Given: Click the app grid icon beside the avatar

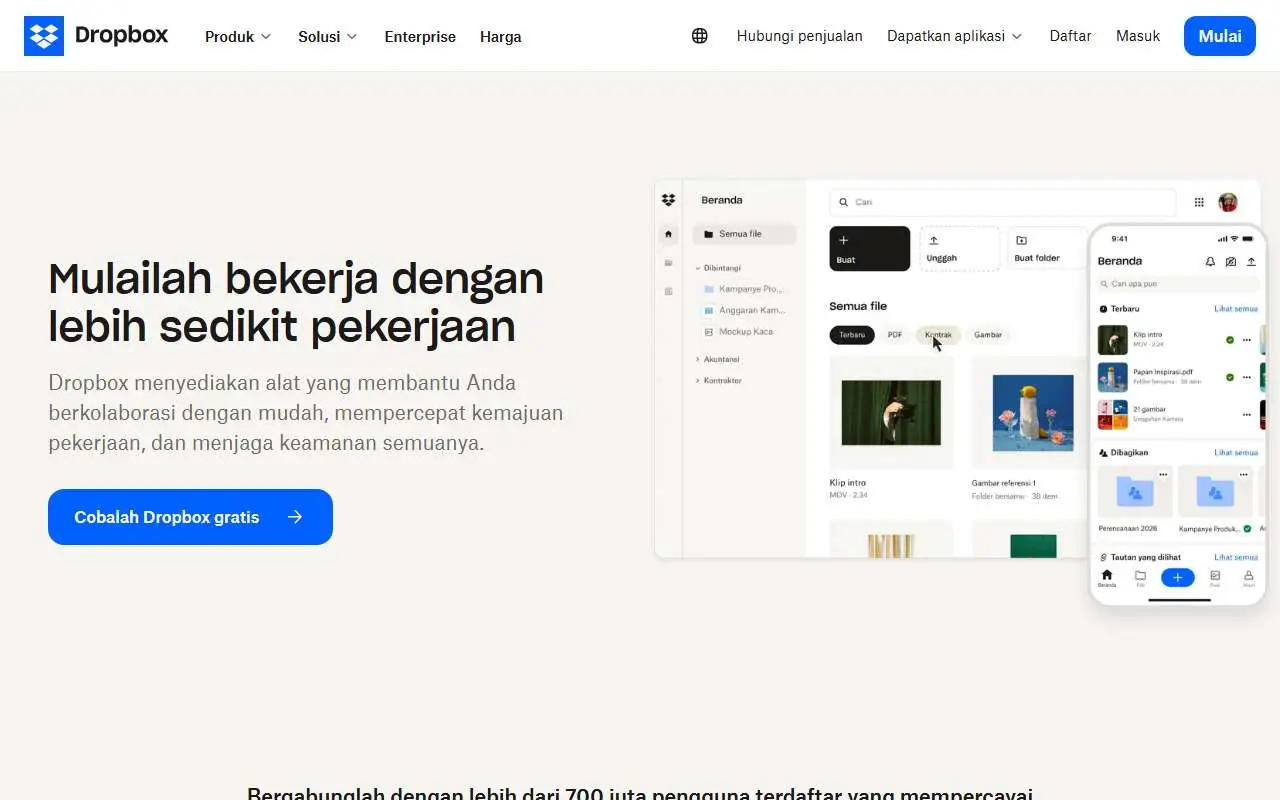Looking at the screenshot, I should [1199, 202].
